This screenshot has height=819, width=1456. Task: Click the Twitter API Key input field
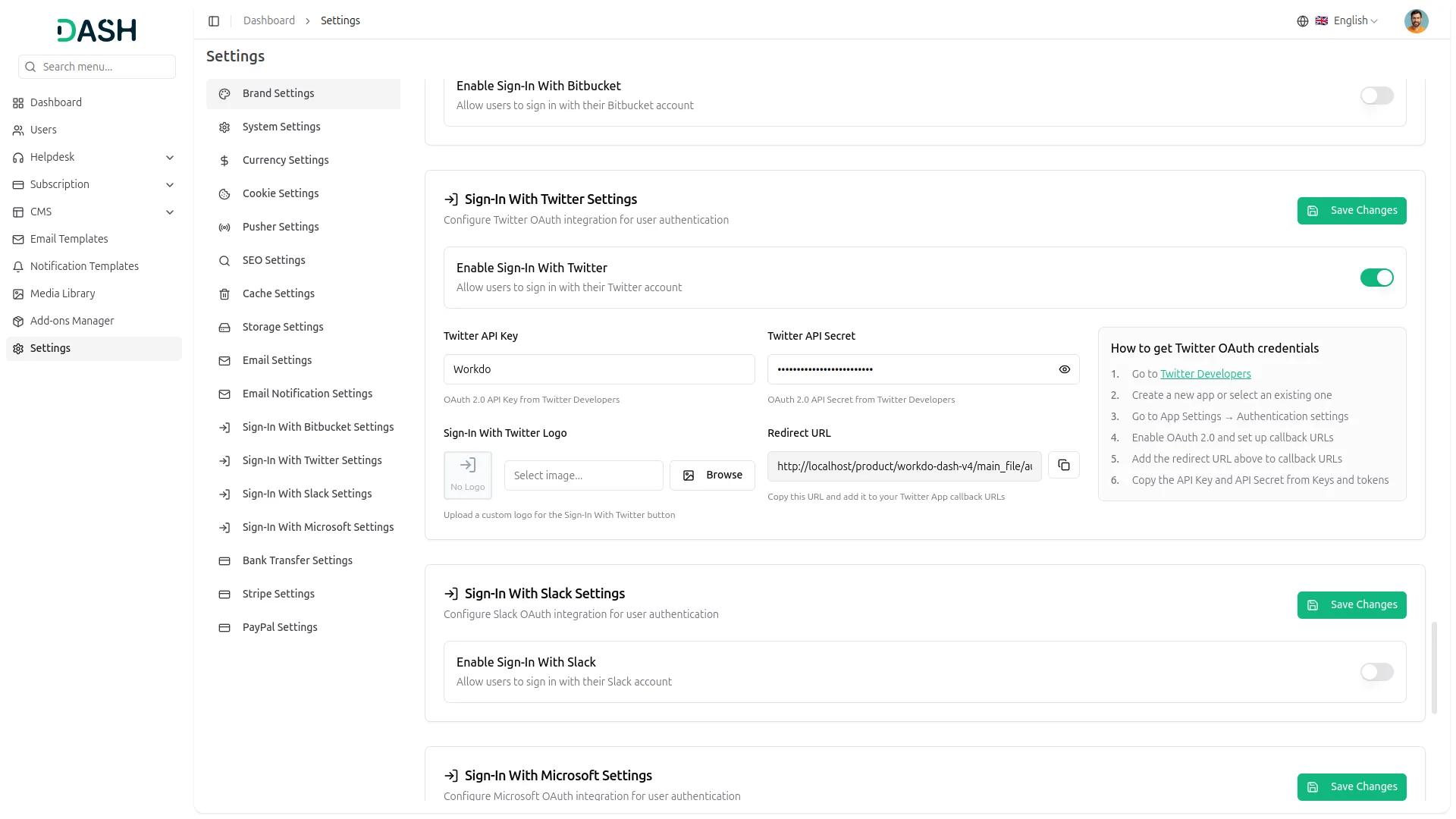pyautogui.click(x=598, y=369)
